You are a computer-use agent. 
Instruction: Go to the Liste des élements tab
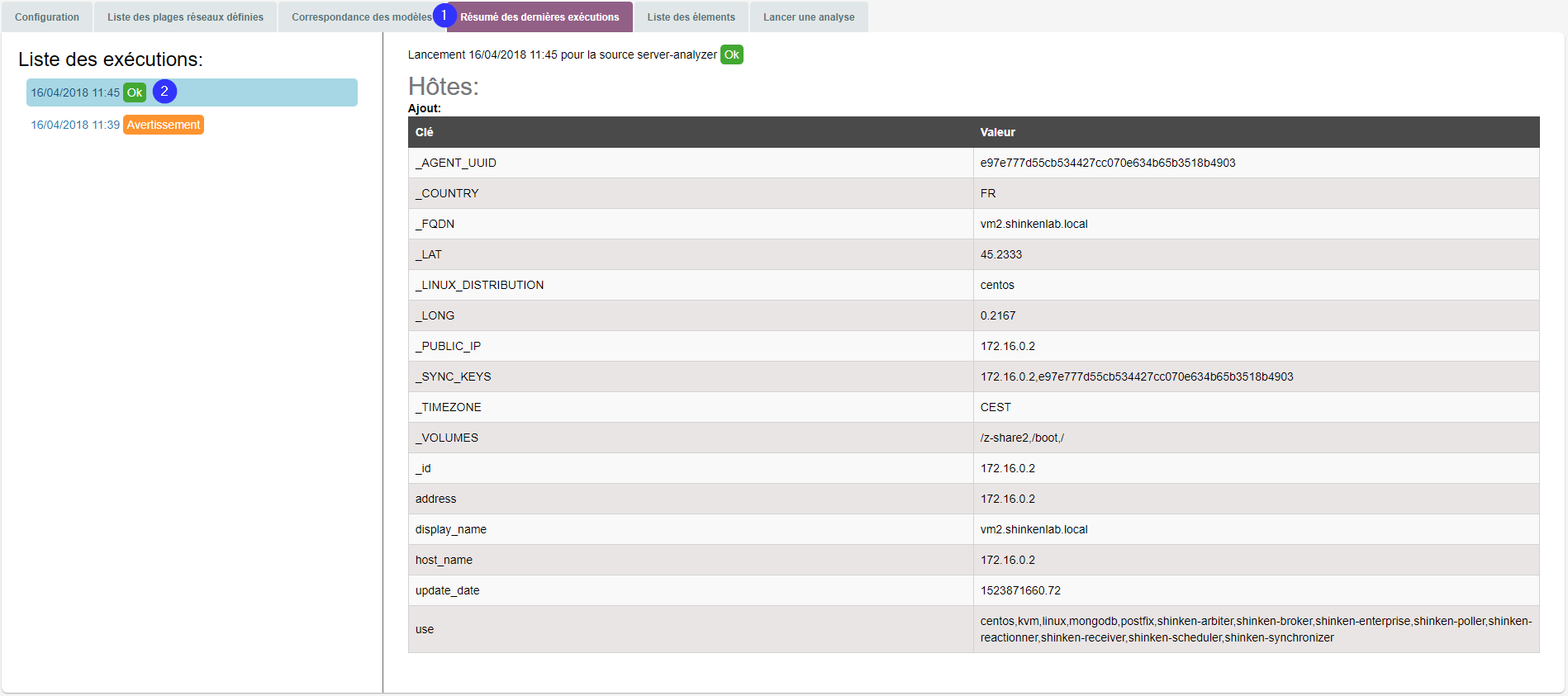click(691, 17)
